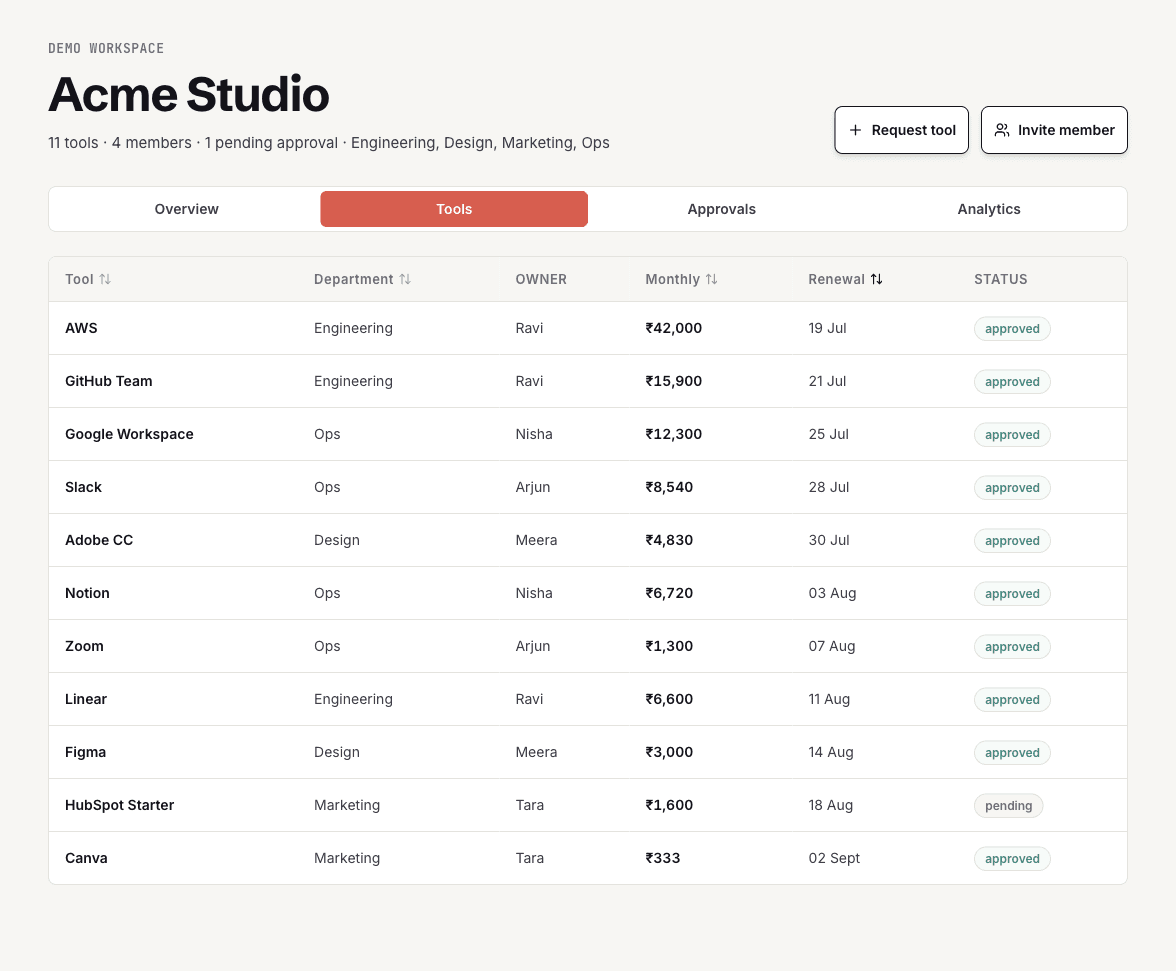This screenshot has height=971, width=1176.
Task: Go to the Analytics tab
Action: click(989, 209)
